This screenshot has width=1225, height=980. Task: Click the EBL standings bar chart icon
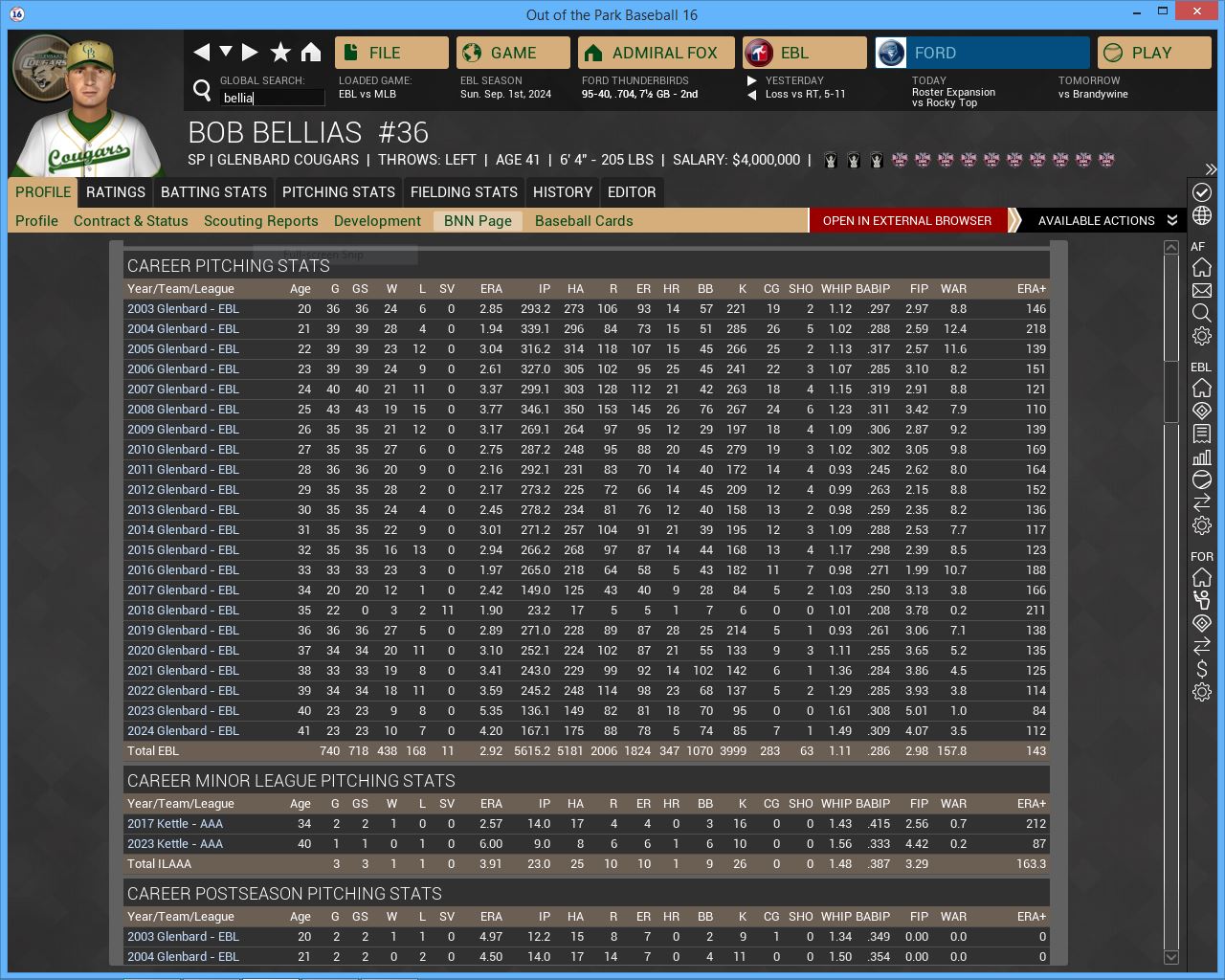coord(1202,457)
